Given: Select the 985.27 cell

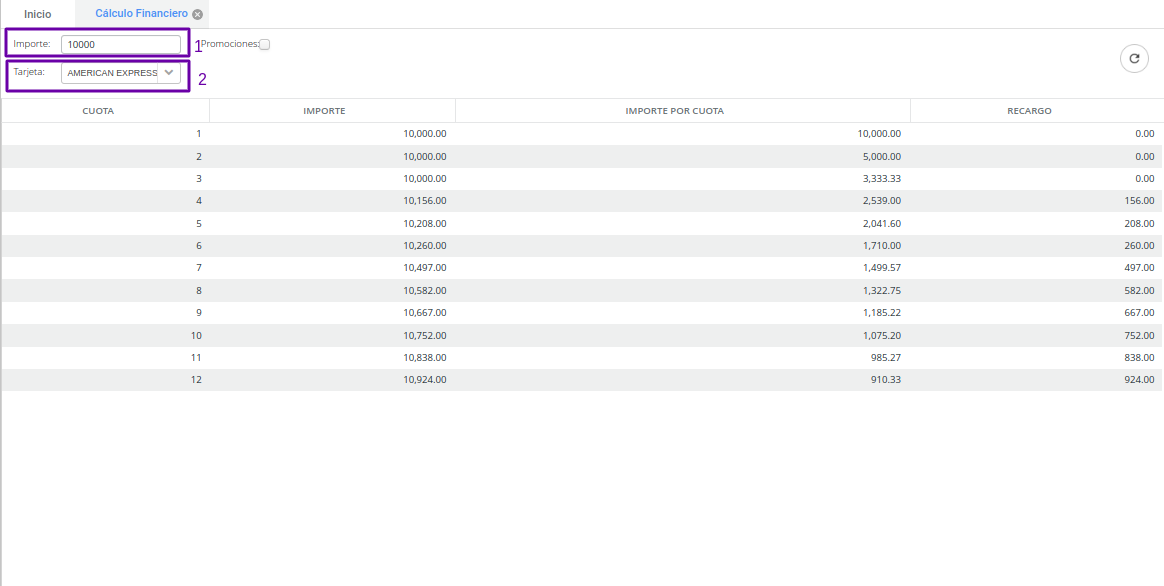Looking at the screenshot, I should (683, 357).
